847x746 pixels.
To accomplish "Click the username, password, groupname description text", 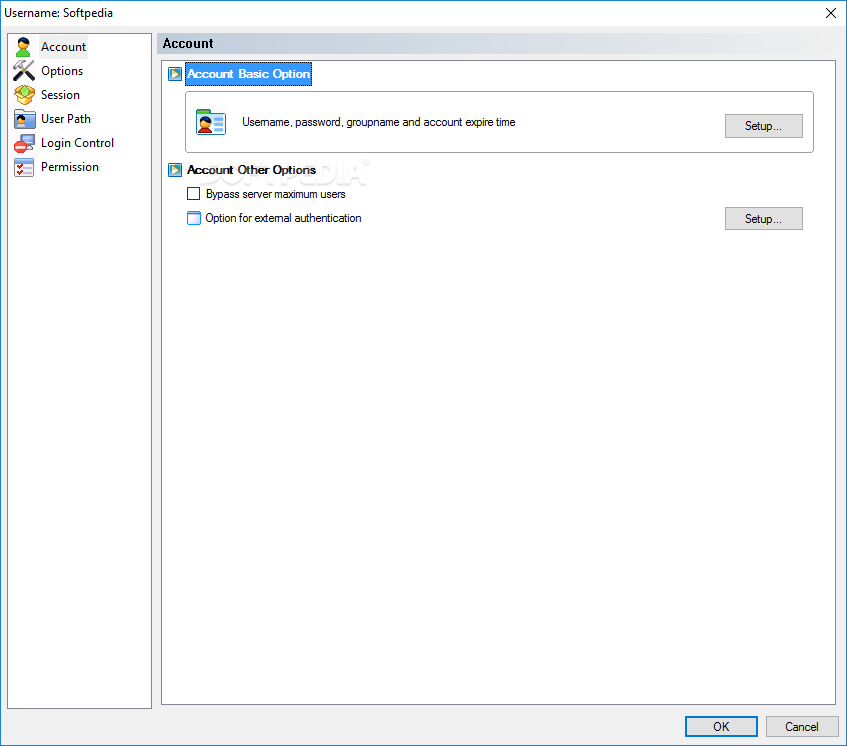I will [379, 123].
